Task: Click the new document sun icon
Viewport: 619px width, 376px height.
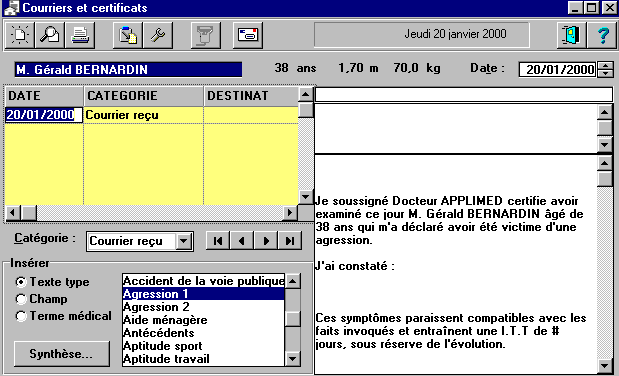Action: (19, 35)
